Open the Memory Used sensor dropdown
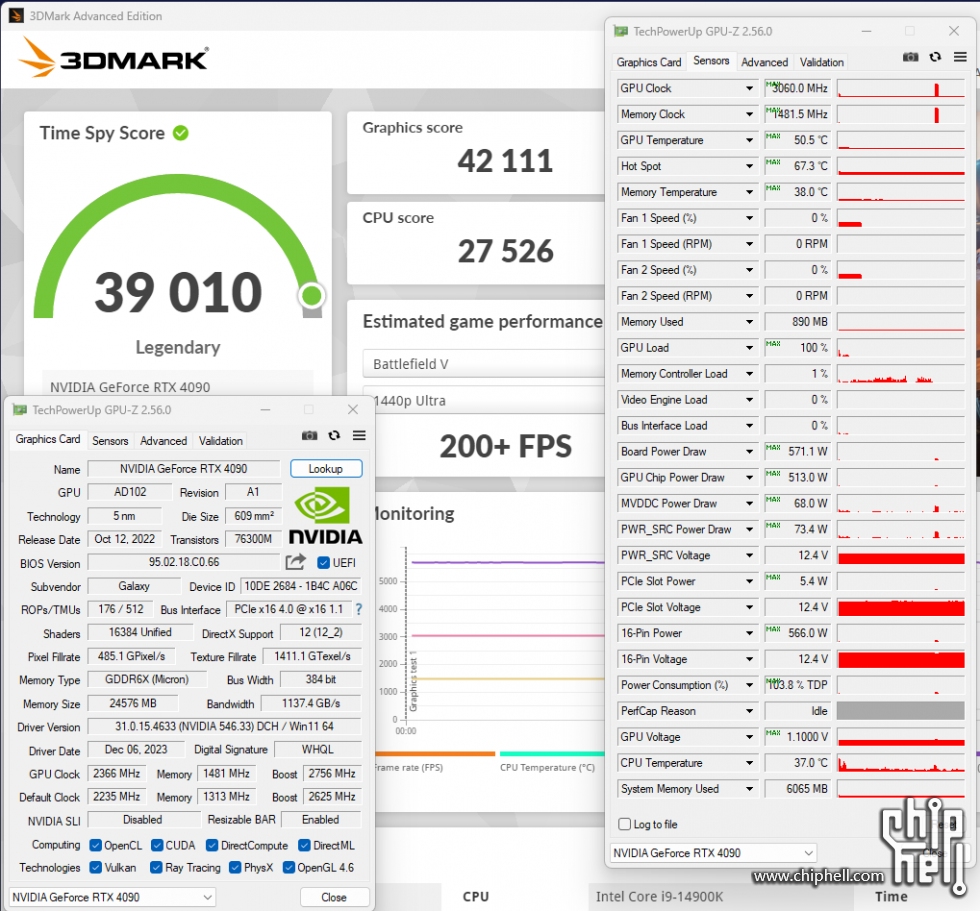Image resolution: width=980 pixels, height=911 pixels. [749, 322]
